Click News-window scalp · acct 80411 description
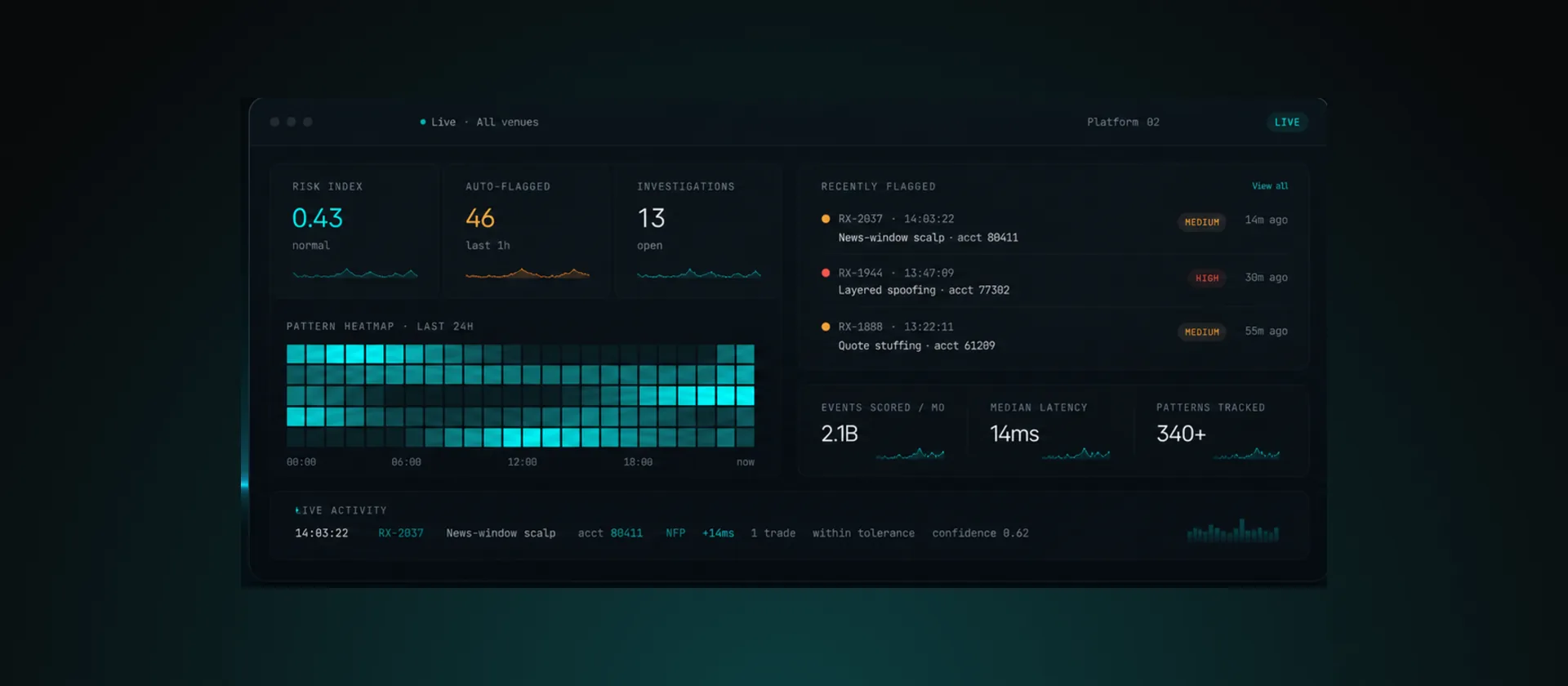This screenshot has height=686, width=1568. click(x=928, y=238)
